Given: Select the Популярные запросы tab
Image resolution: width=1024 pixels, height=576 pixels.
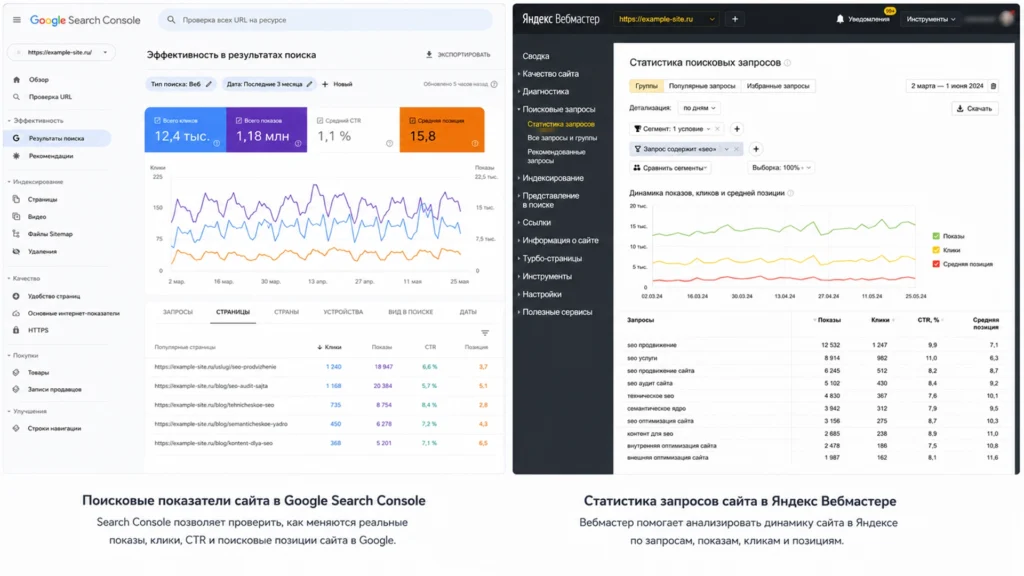Looking at the screenshot, I should coord(701,86).
